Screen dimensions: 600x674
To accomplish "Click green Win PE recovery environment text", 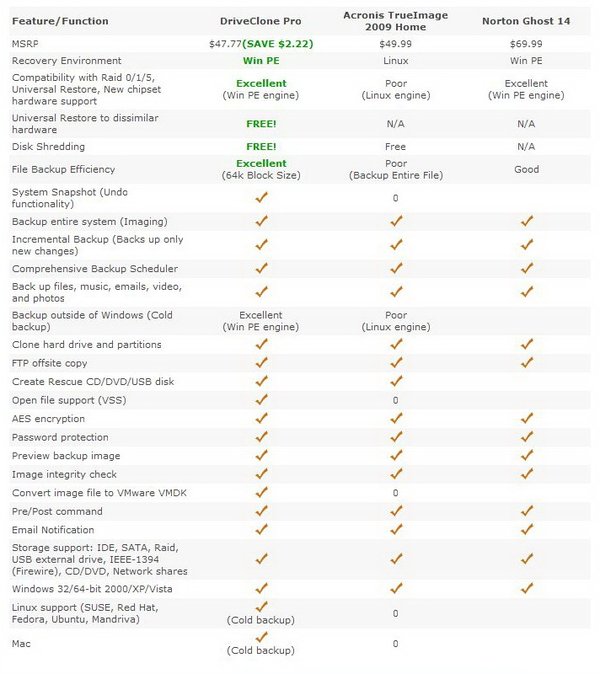I will pos(261,61).
